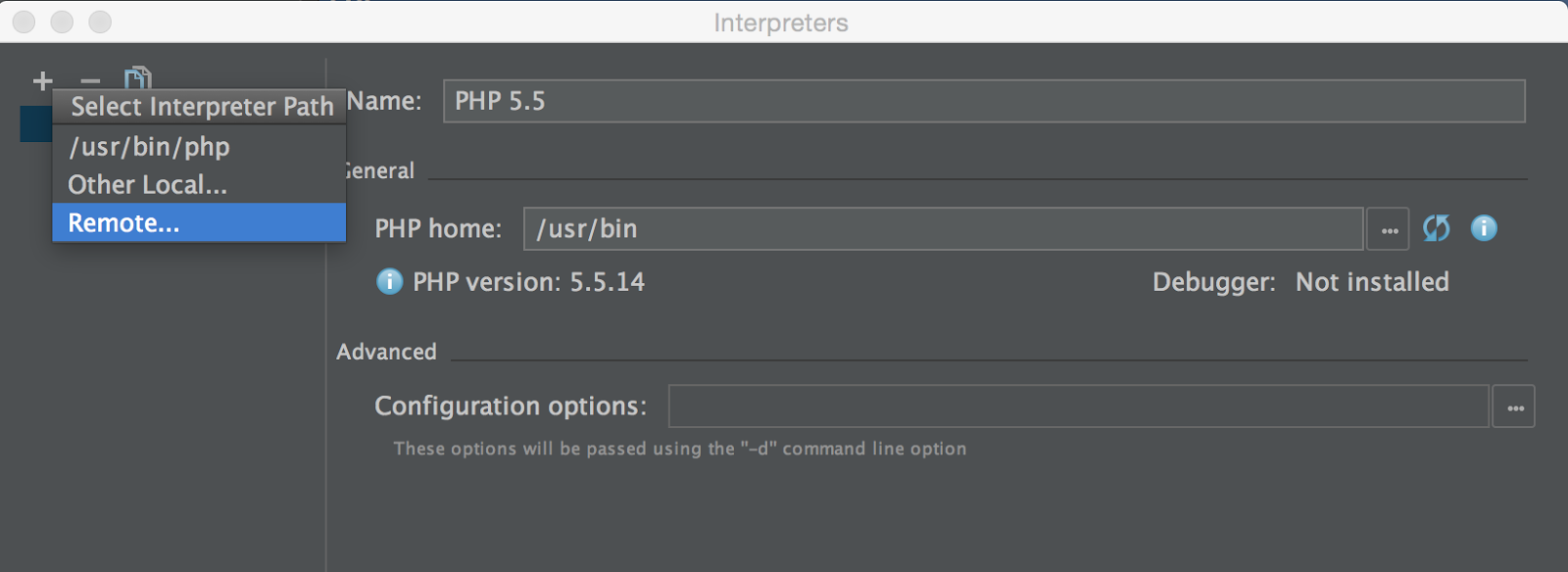Image resolution: width=1568 pixels, height=572 pixels.
Task: Click the minus icon to remove interpreter
Action: (90, 81)
